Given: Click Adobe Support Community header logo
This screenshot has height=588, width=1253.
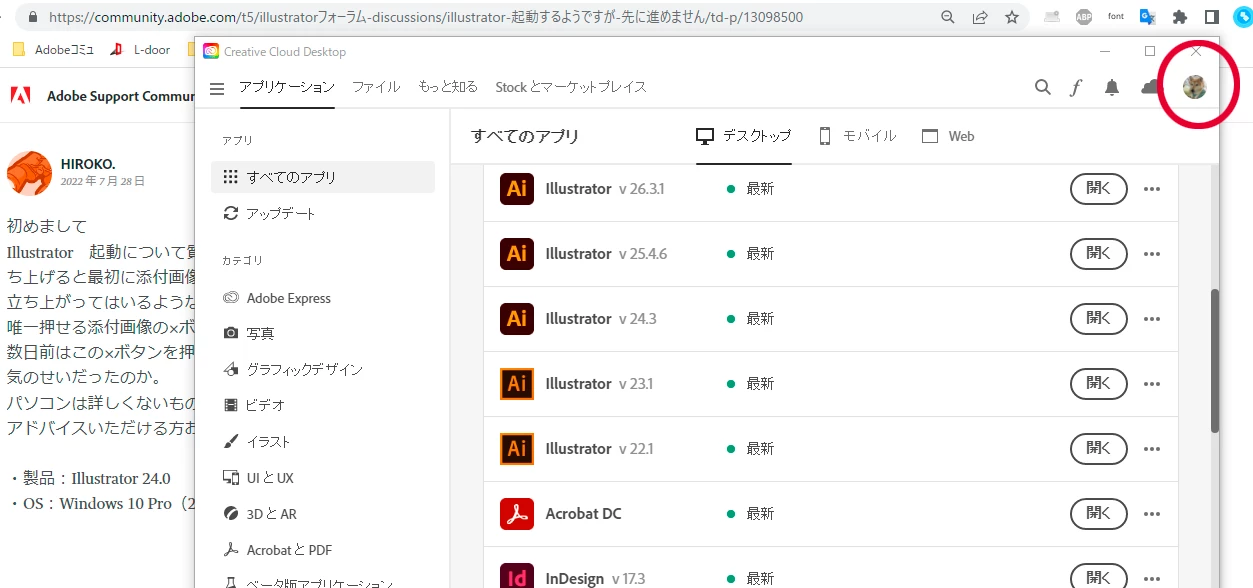Looking at the screenshot, I should 20,96.
